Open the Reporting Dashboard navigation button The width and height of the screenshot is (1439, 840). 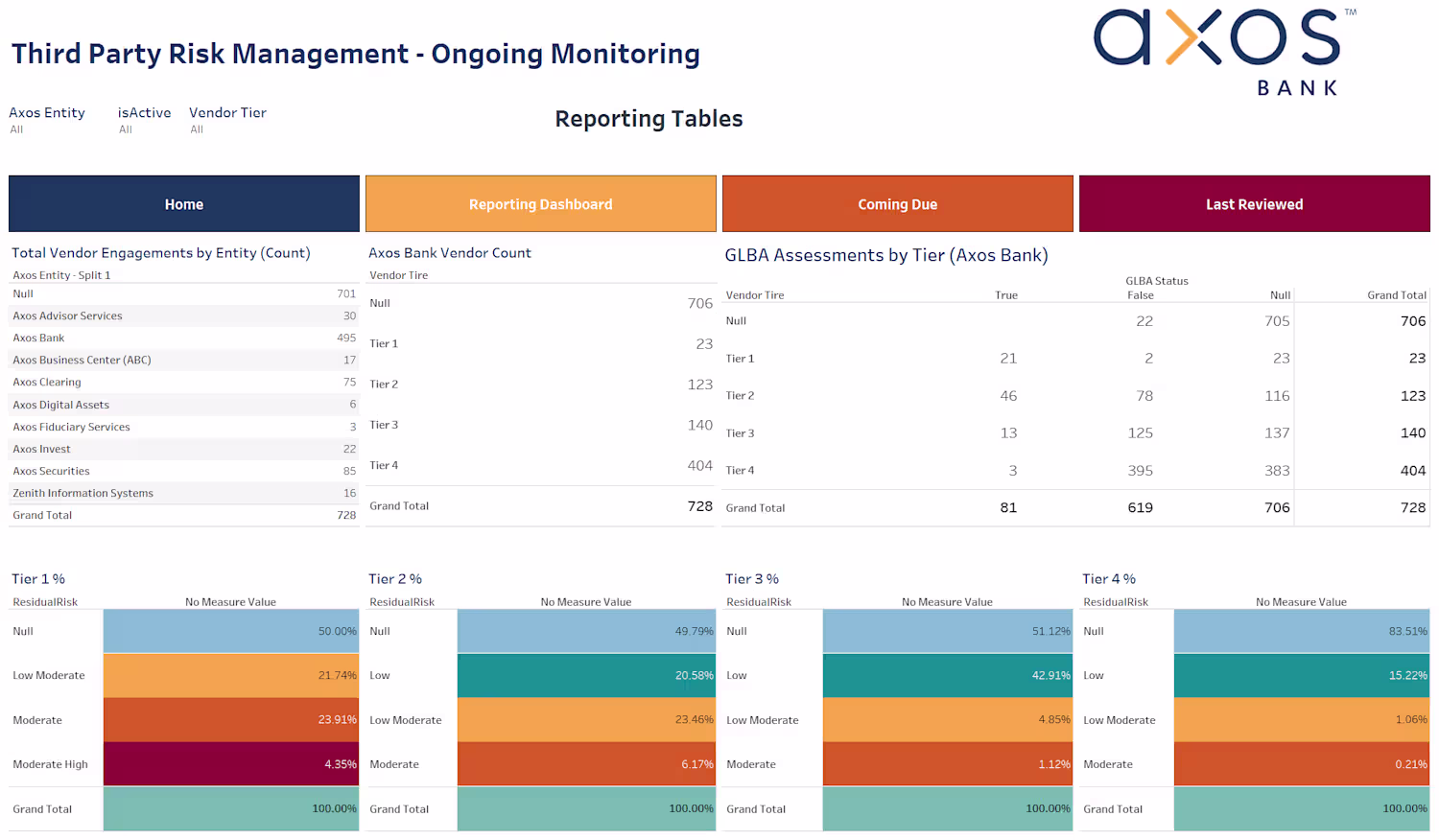541,204
